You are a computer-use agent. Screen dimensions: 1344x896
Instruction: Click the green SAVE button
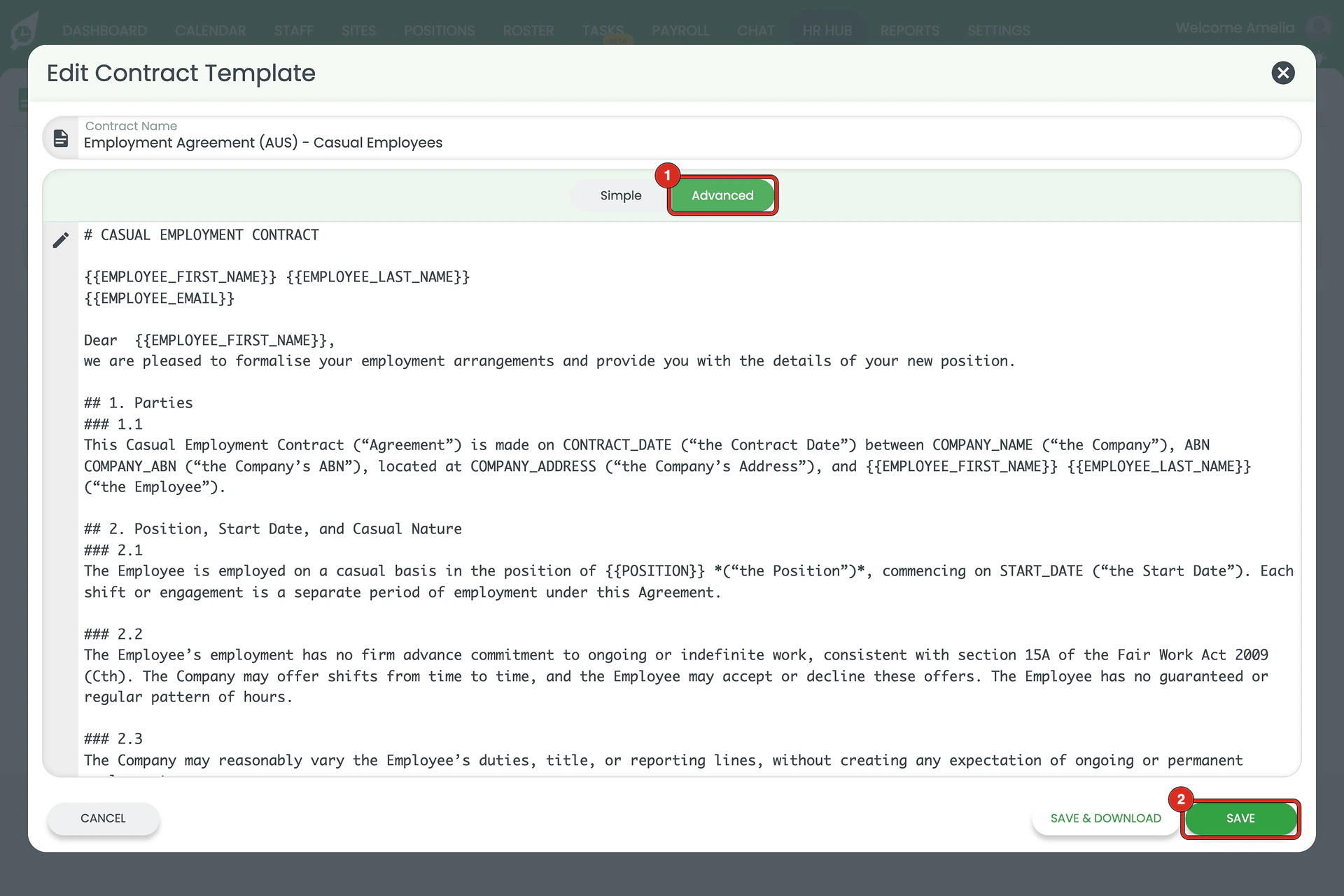click(x=1240, y=818)
